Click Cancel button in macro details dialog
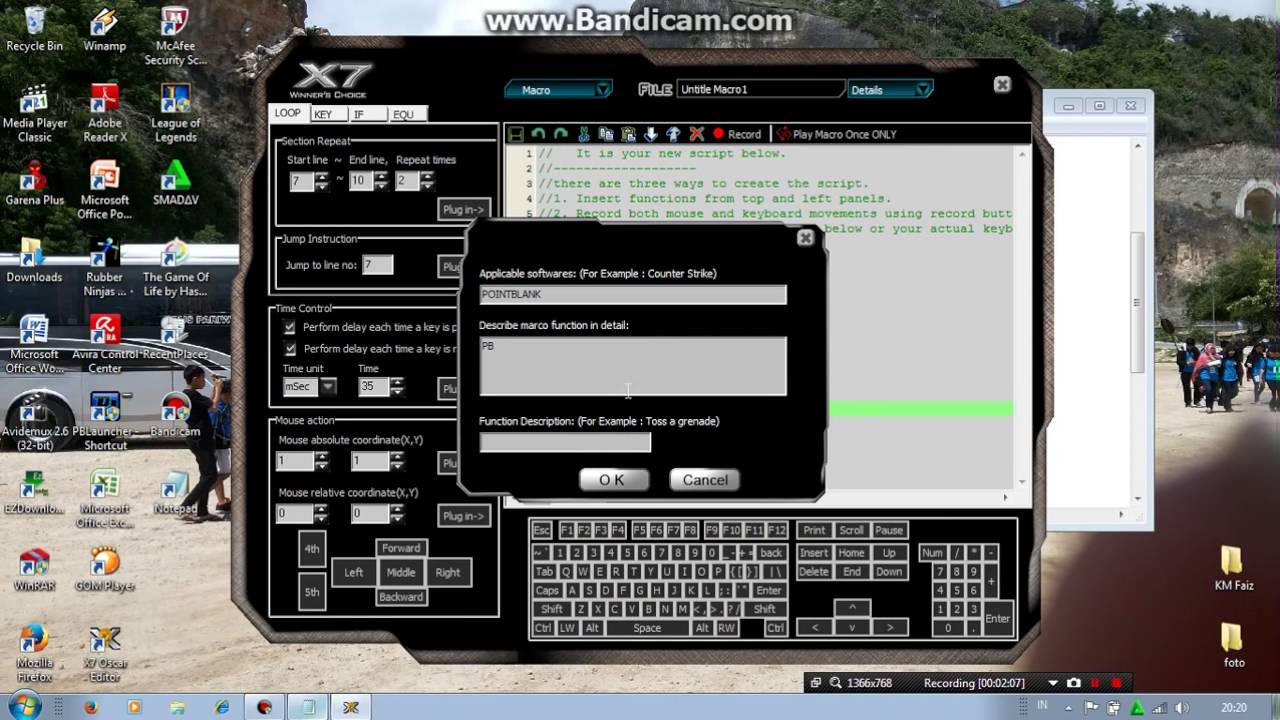Screen dimensions: 1280x720 705,480
